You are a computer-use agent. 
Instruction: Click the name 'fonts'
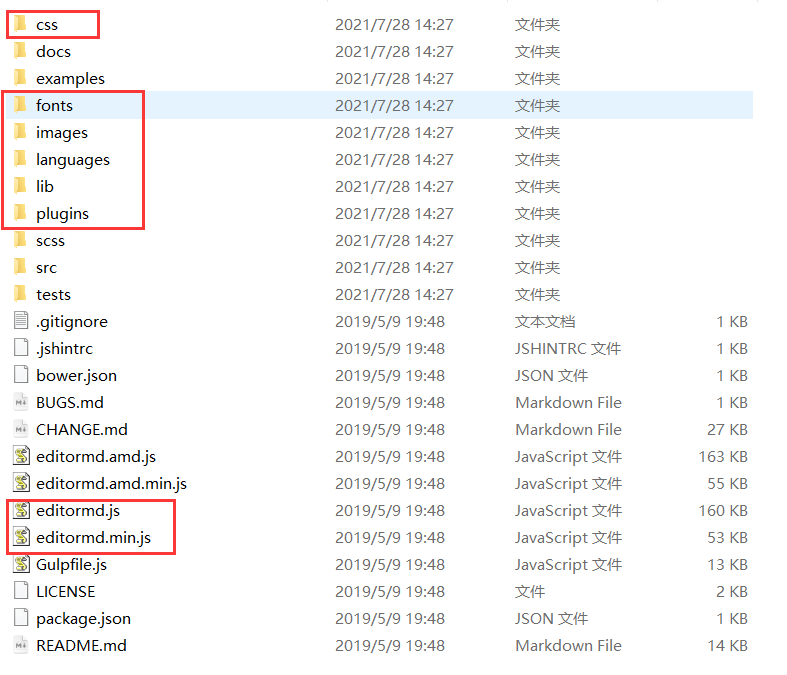tap(54, 105)
